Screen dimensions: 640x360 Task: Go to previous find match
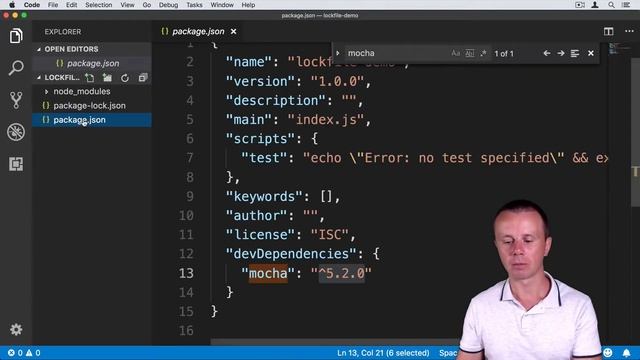pos(547,53)
